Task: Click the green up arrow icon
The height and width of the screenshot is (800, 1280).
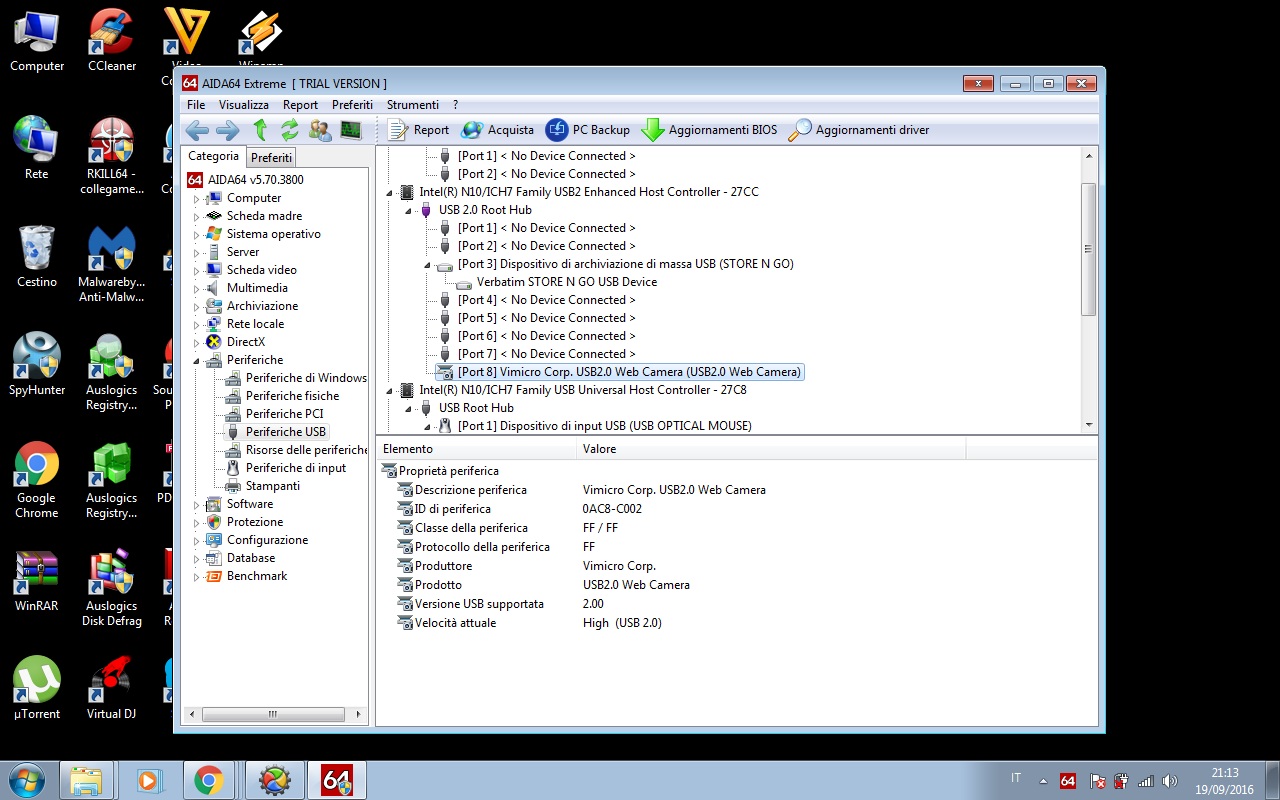Action: tap(260, 130)
